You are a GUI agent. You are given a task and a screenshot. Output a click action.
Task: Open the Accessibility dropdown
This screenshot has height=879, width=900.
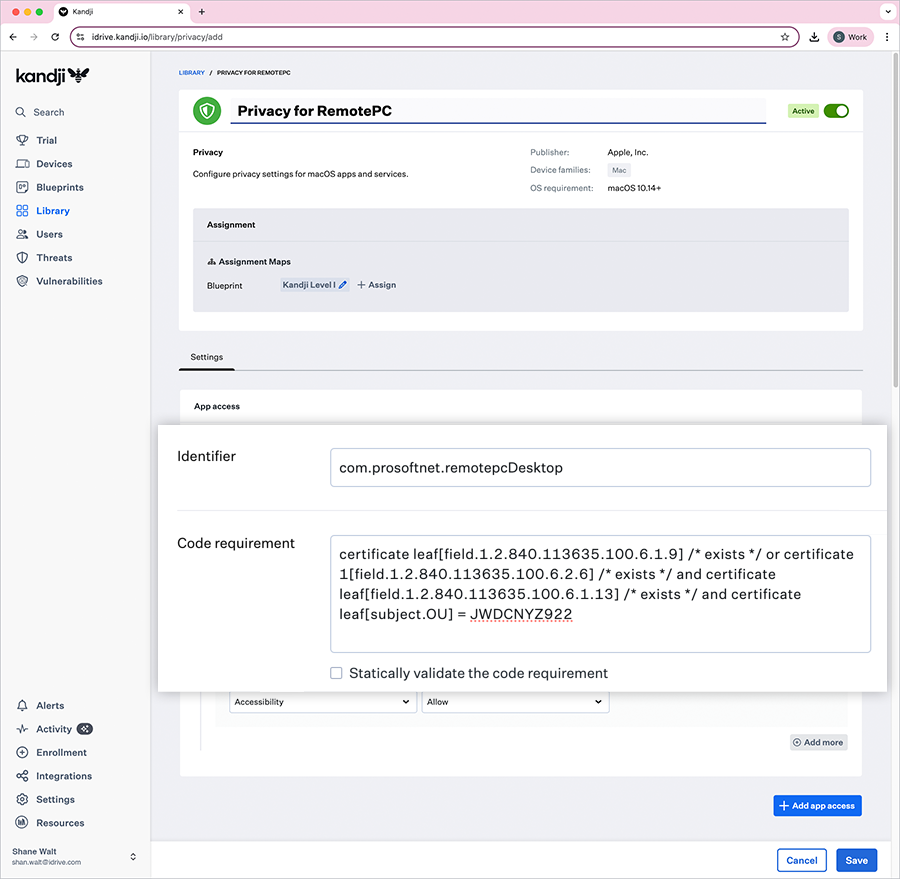322,702
